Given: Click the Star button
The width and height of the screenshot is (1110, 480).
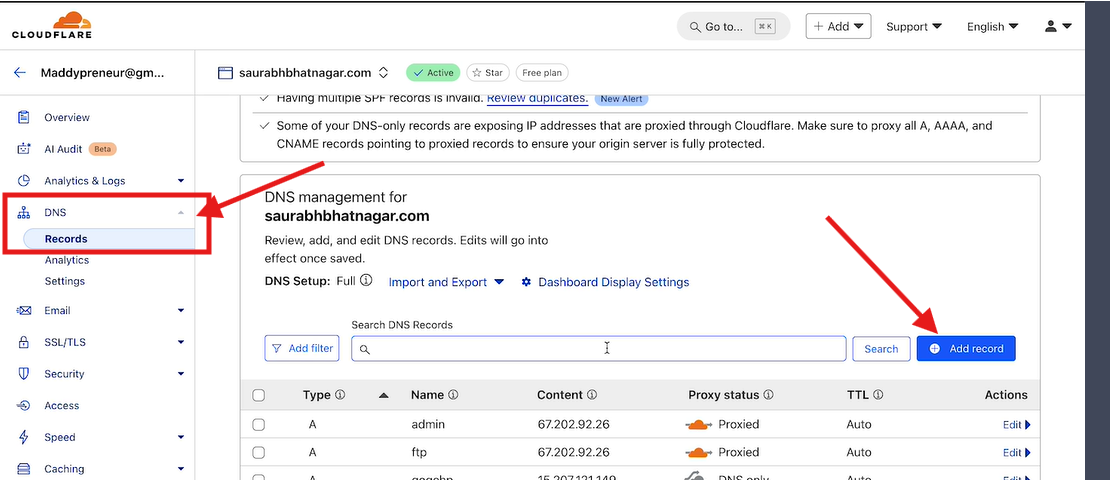Looking at the screenshot, I should (x=488, y=72).
